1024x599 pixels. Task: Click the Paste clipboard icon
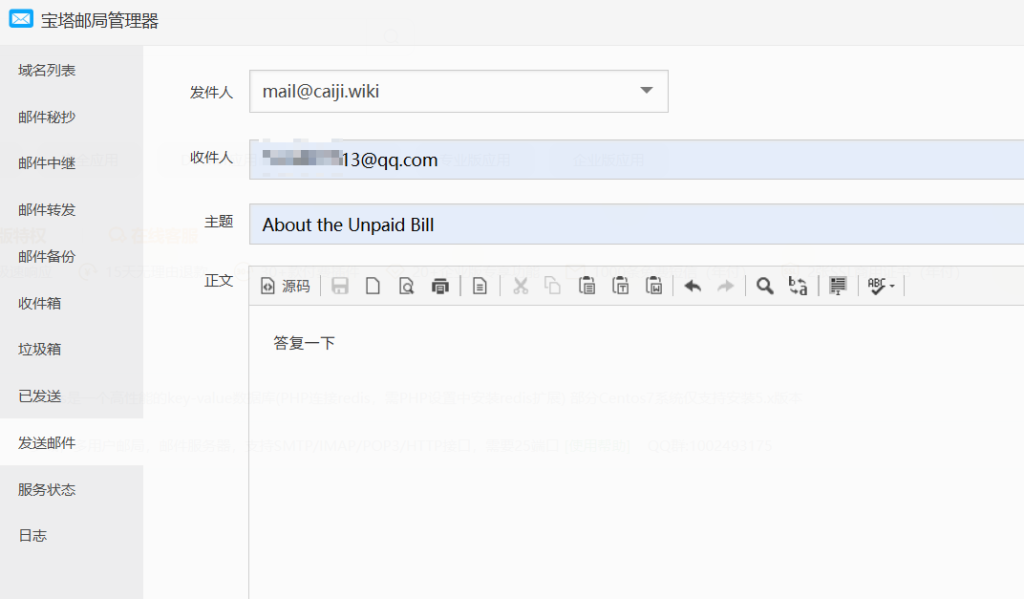[x=587, y=286]
